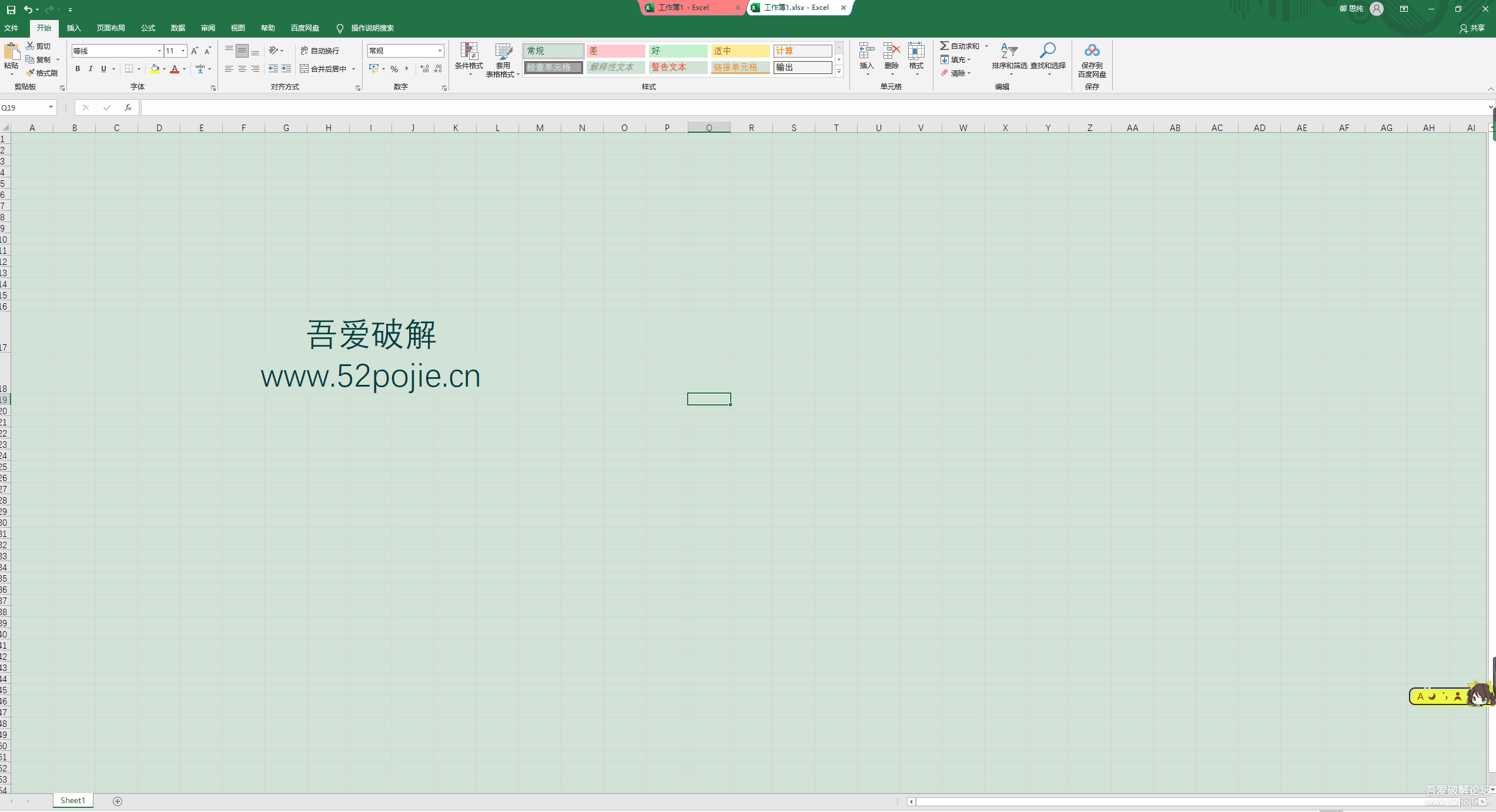Toggle Italic formatting
This screenshot has width=1496, height=812.
click(91, 69)
